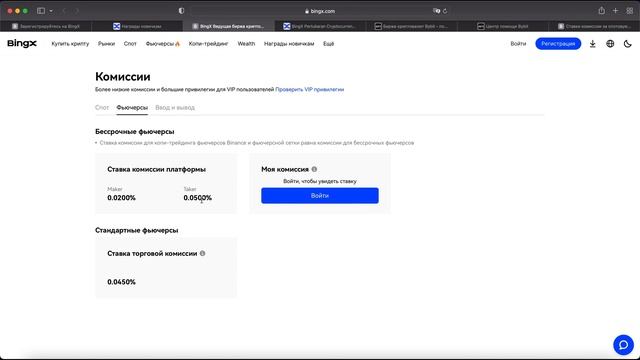
Task: Select the Фьючерсы commission tab
Action: point(132,107)
